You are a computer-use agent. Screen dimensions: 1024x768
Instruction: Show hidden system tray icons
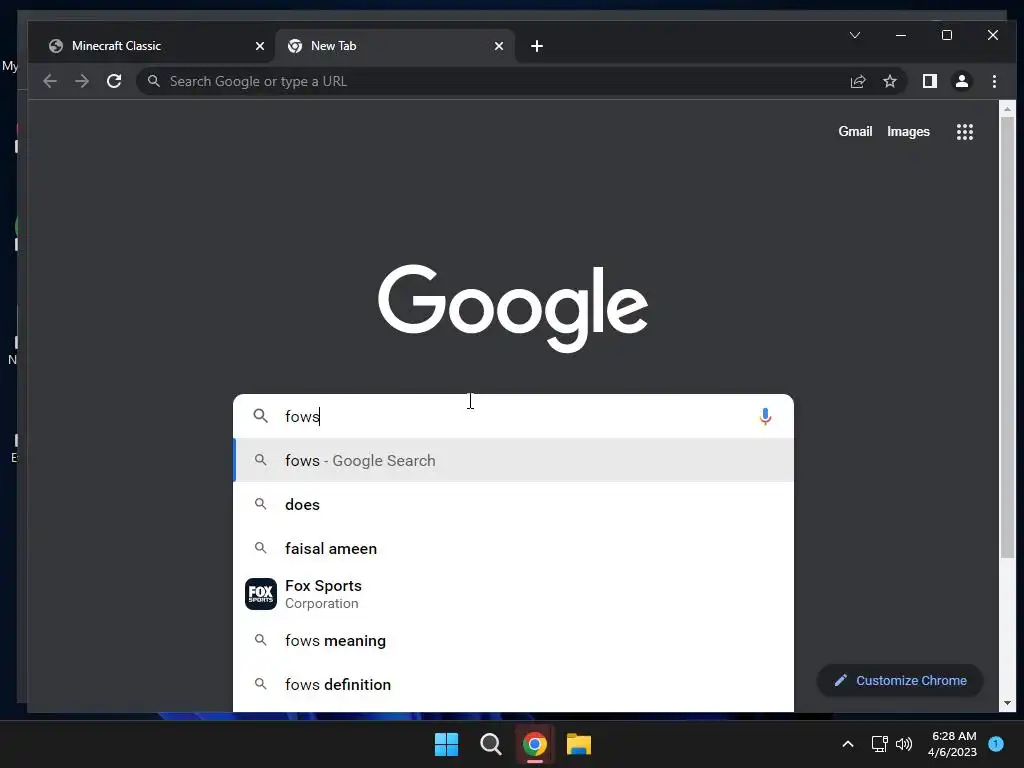point(848,744)
